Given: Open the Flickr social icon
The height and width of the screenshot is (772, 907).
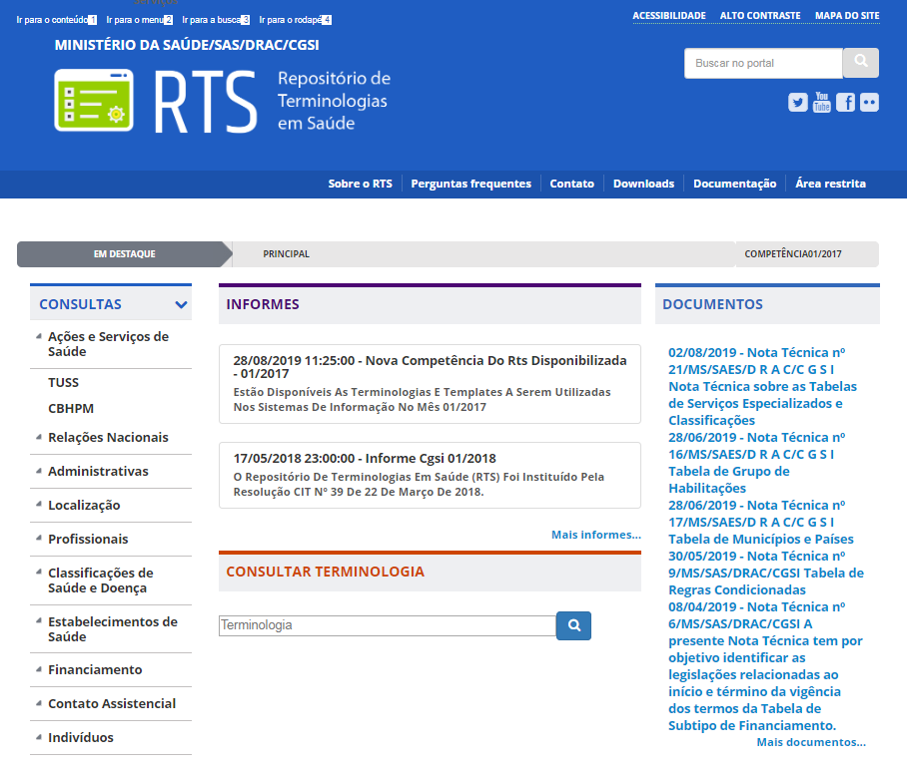Looking at the screenshot, I should (869, 102).
